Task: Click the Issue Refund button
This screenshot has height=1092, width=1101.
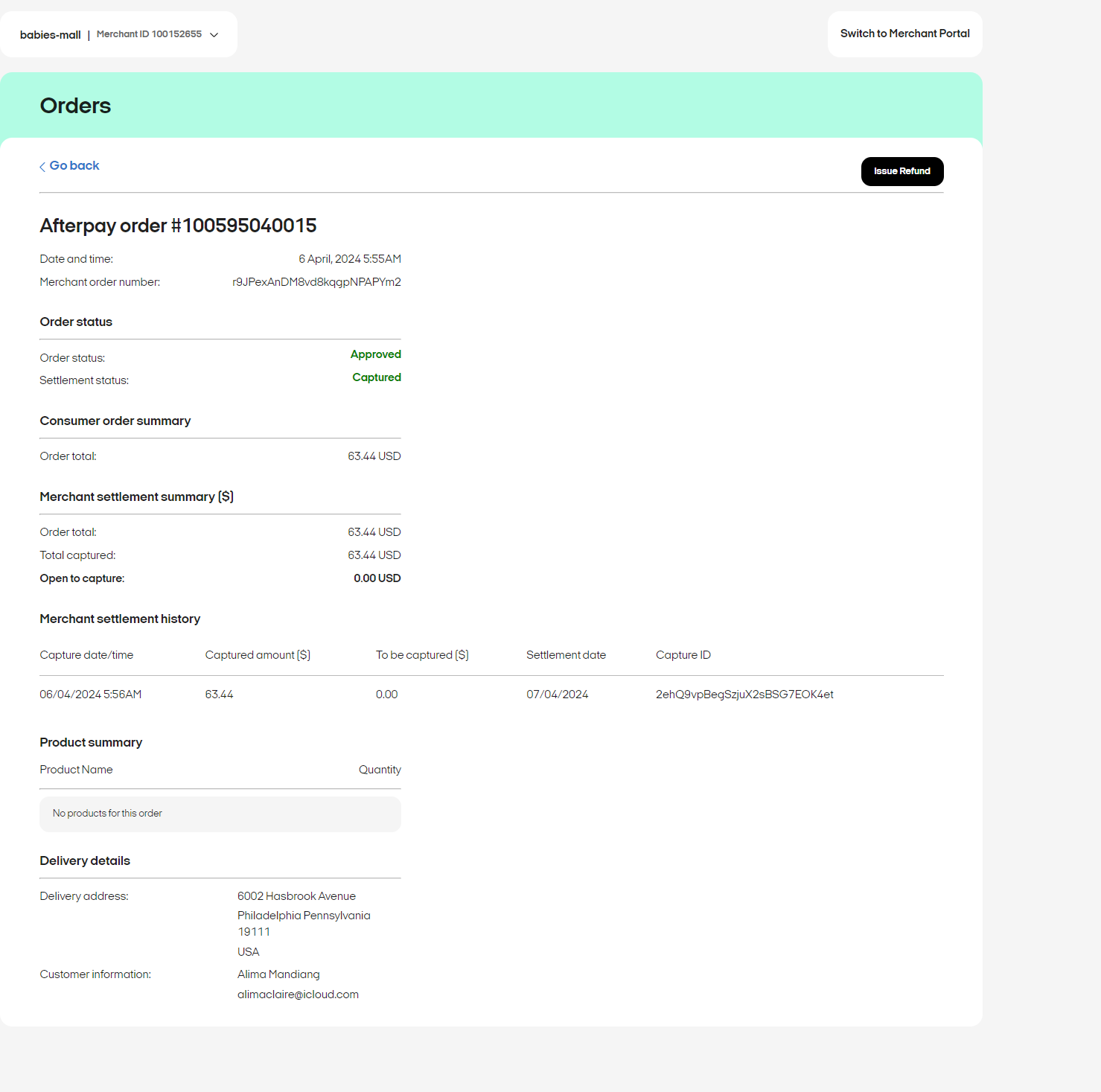Action: pos(902,171)
